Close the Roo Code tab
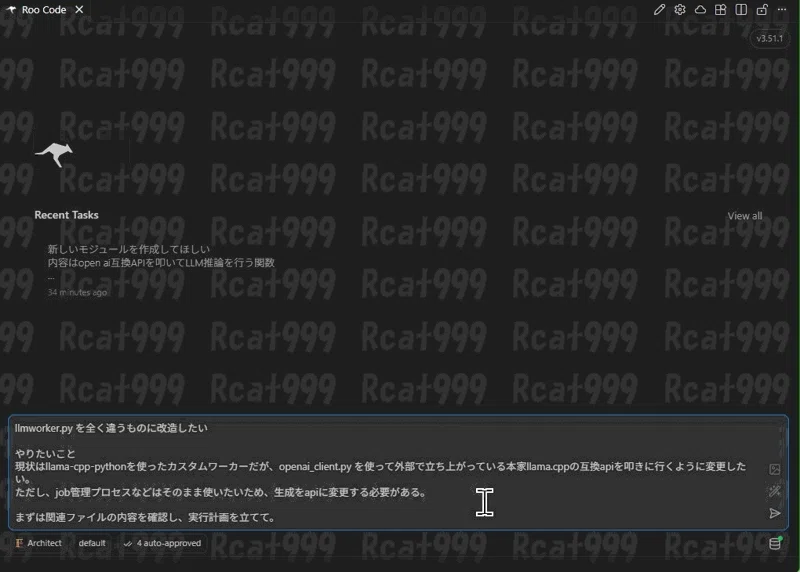This screenshot has height=572, width=800. coord(79,10)
